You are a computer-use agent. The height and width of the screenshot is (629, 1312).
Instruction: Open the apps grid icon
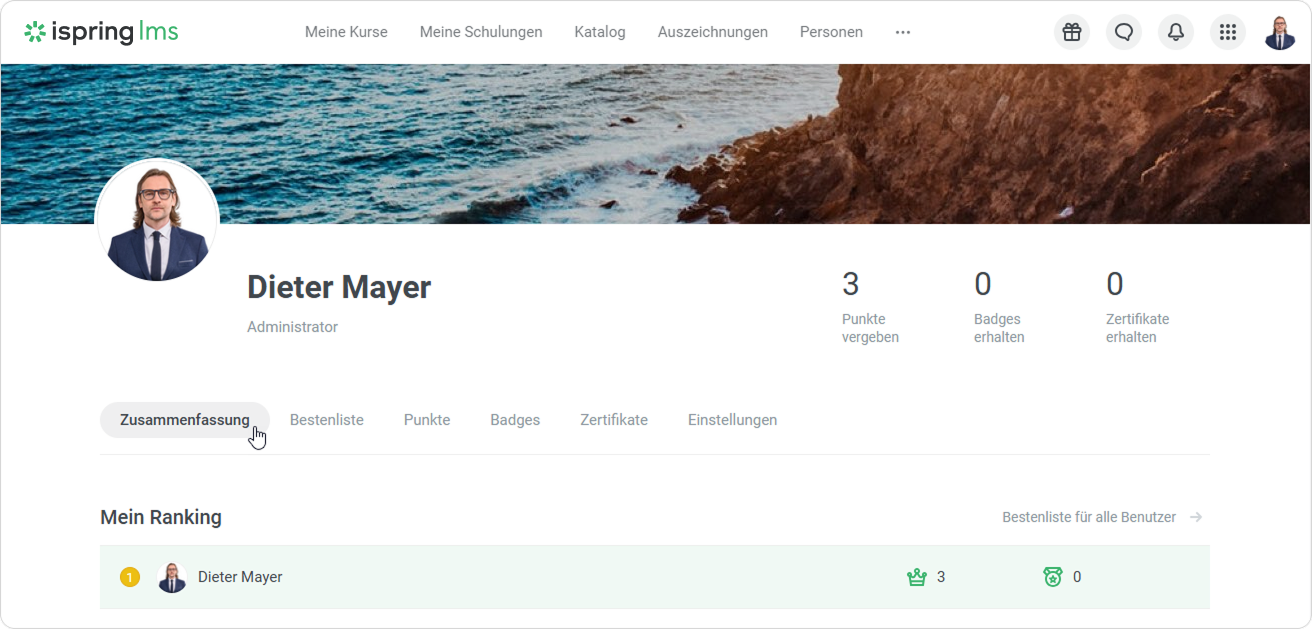(x=1228, y=32)
